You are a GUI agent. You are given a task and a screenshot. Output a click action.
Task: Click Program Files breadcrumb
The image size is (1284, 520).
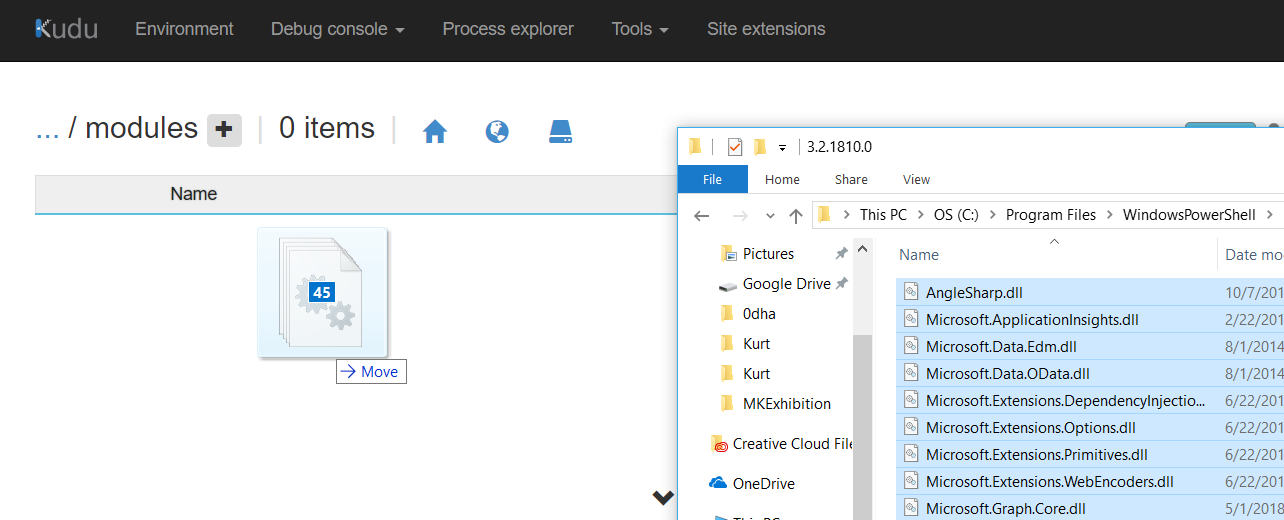[x=1051, y=215]
